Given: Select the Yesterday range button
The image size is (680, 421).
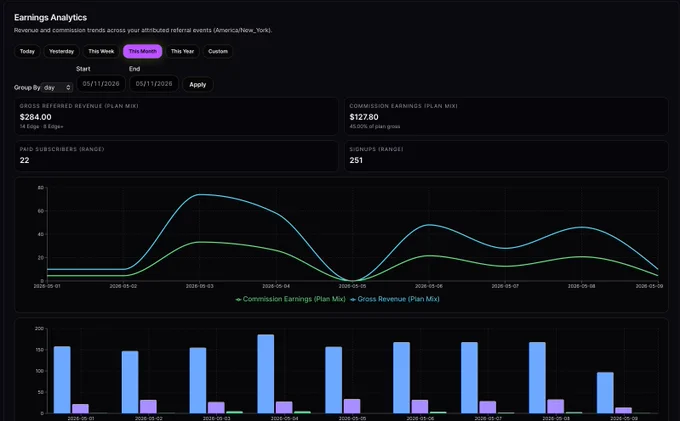Looking at the screenshot, I should (x=62, y=51).
